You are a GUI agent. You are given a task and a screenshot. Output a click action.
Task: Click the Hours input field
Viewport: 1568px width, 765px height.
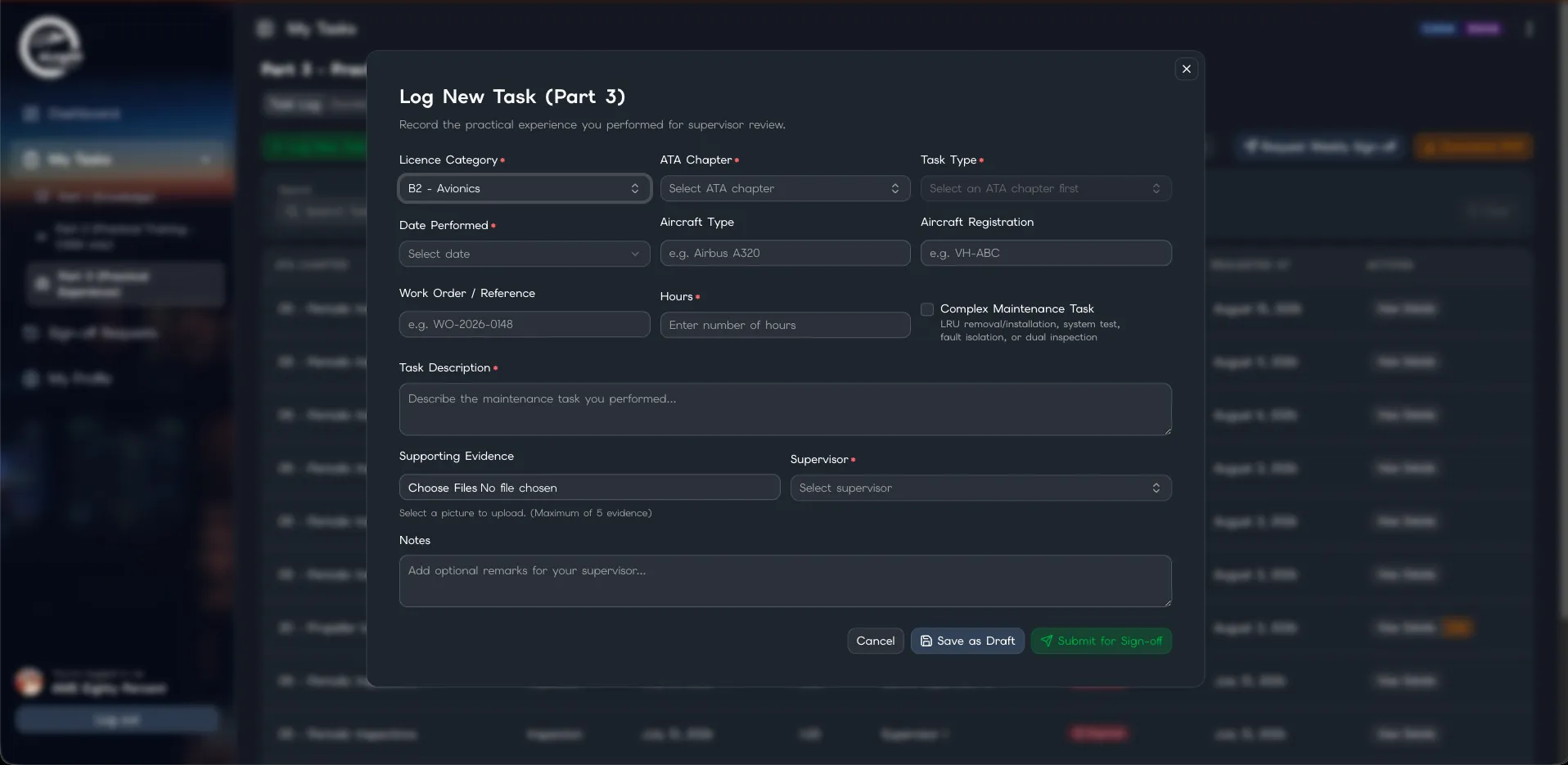[785, 325]
